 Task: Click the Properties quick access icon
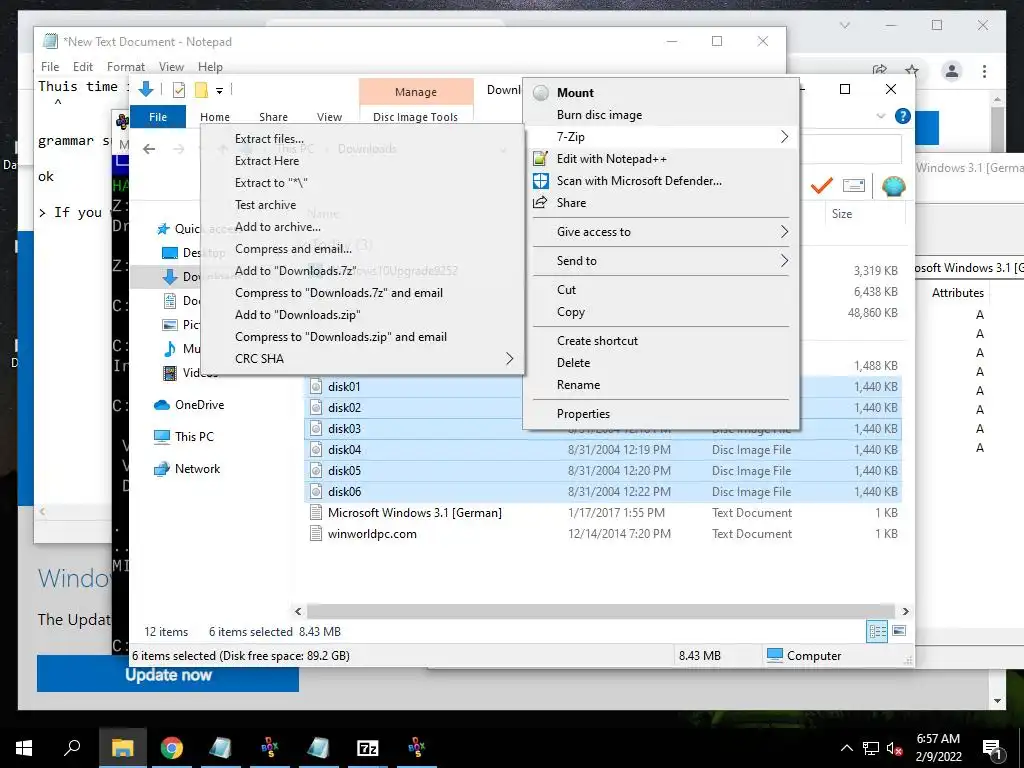178,89
